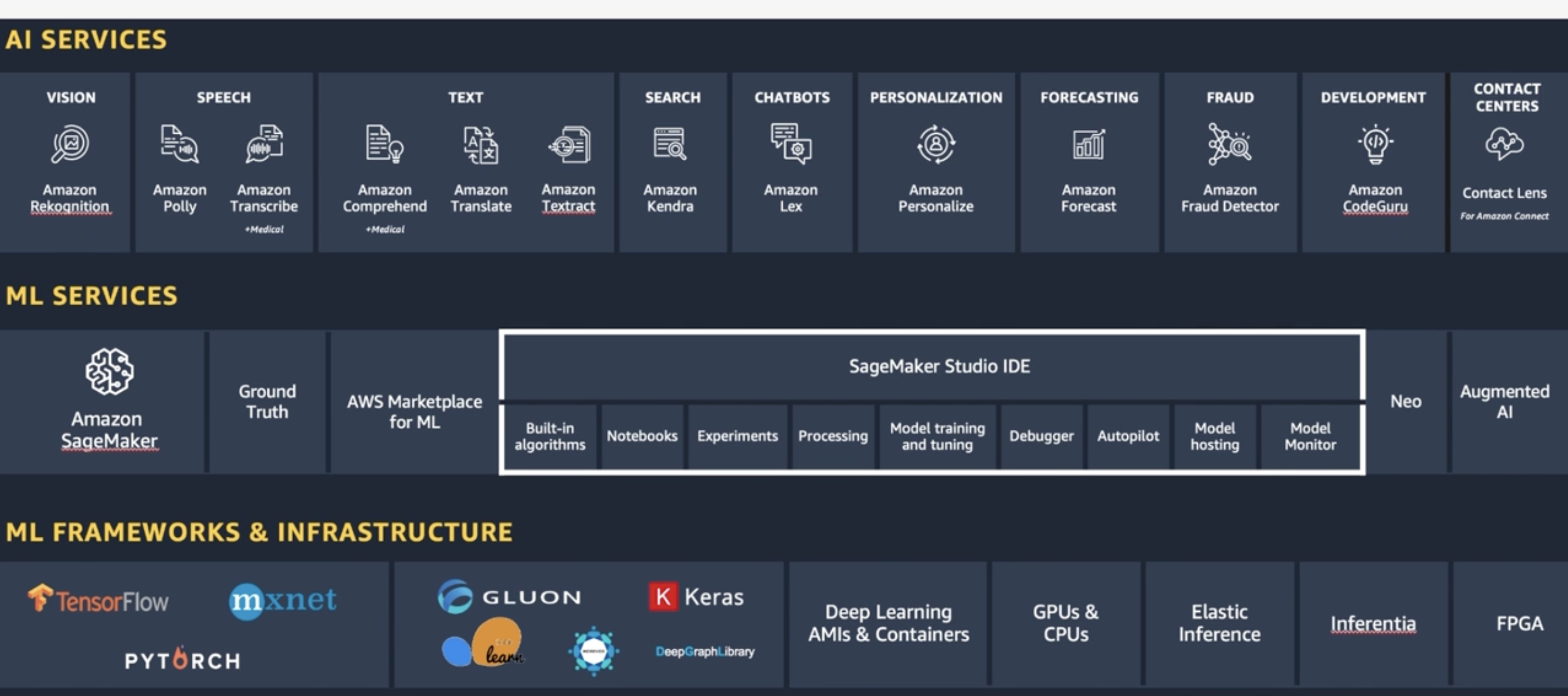This screenshot has width=1568, height=696.
Task: Select the Amazon SageMaker brain icon
Action: point(109,371)
